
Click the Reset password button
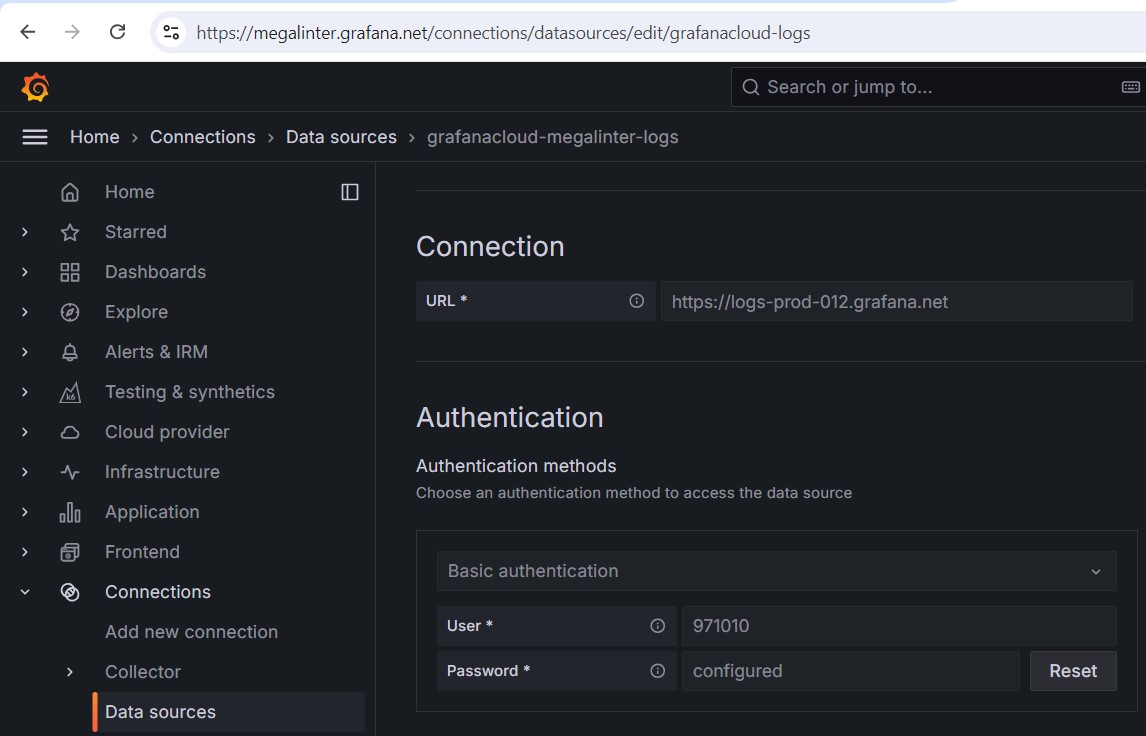coord(1073,671)
